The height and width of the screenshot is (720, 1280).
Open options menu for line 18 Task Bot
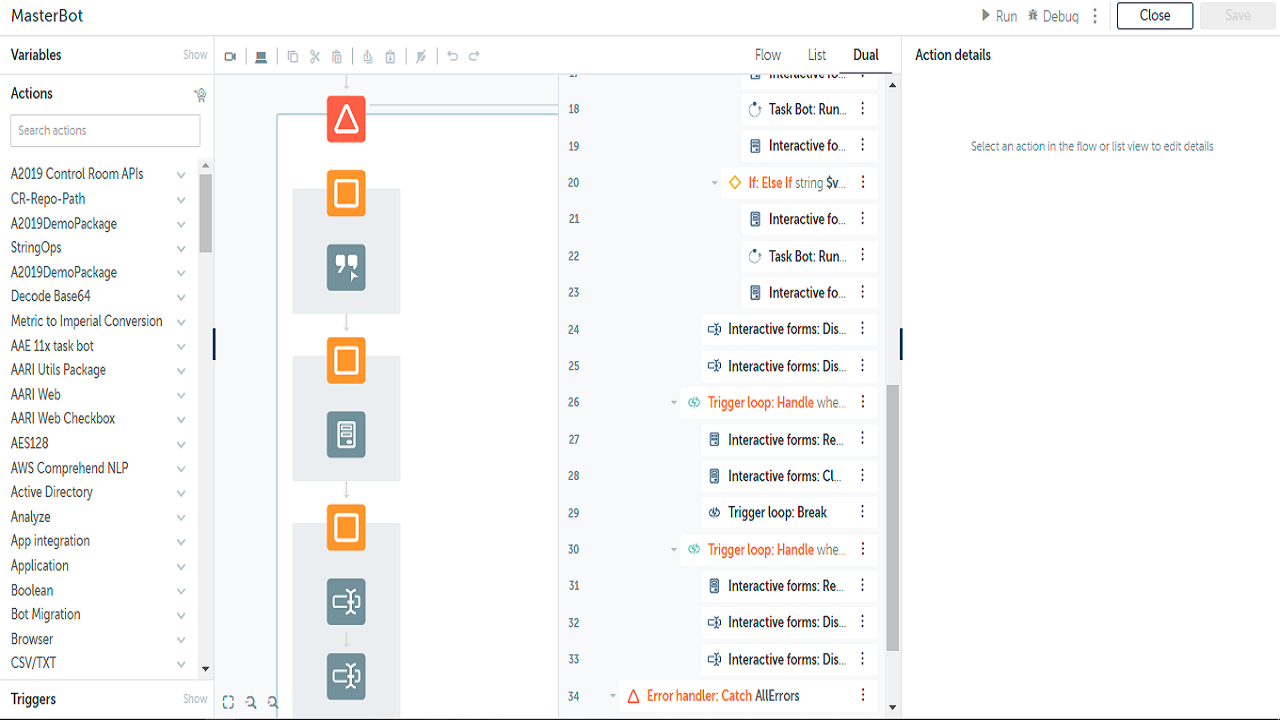863,109
